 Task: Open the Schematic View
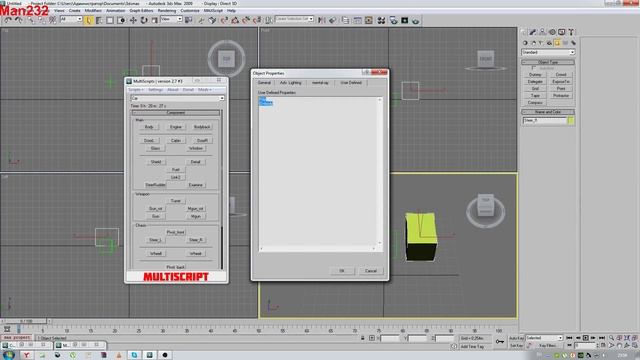[369, 20]
